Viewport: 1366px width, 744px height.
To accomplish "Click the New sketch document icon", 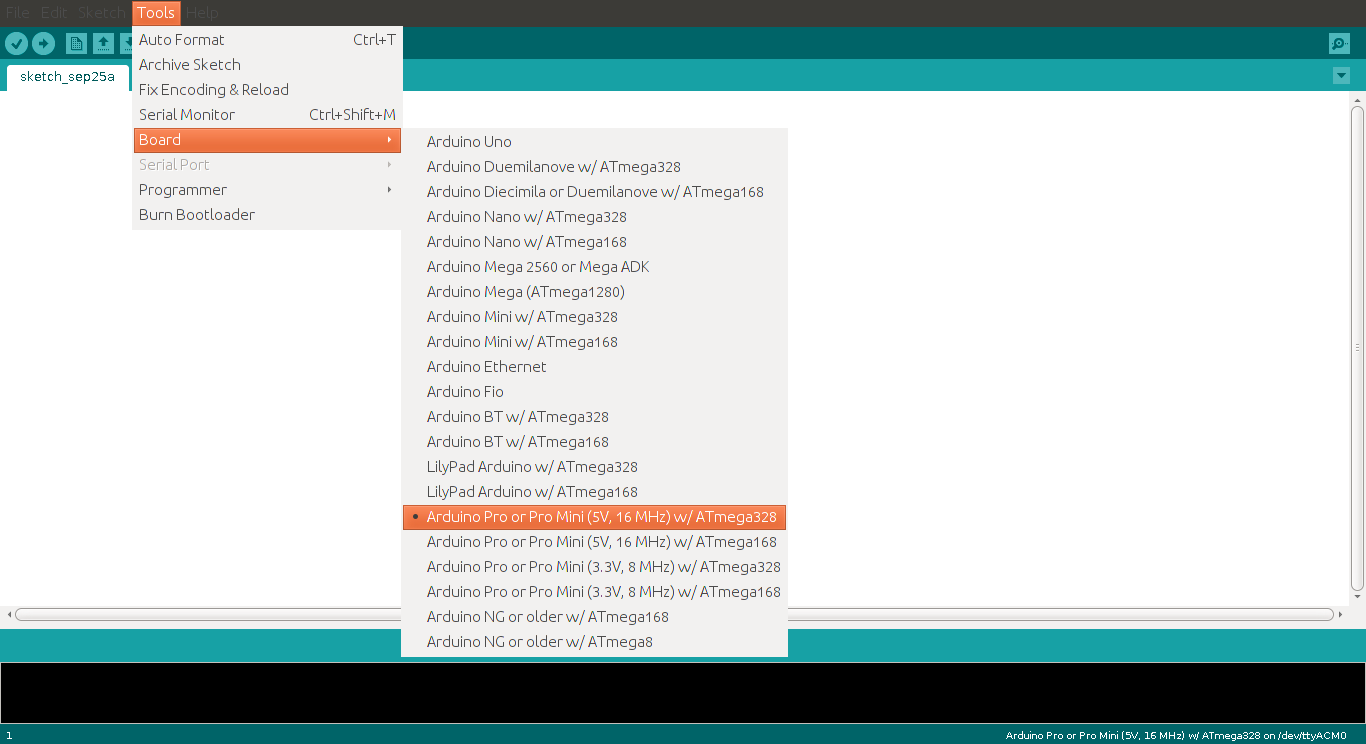I will [x=77, y=44].
